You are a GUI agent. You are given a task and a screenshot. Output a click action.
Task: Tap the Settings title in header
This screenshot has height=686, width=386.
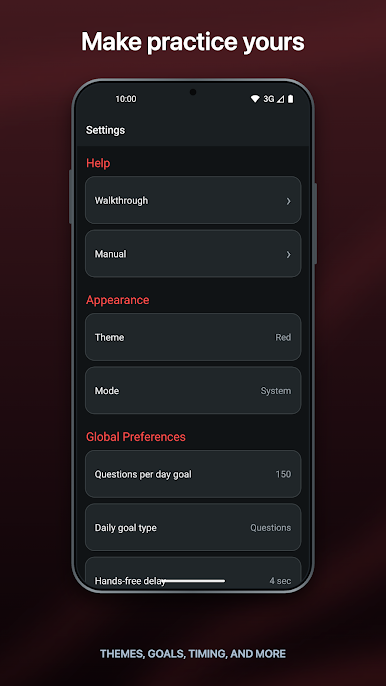[105, 130]
